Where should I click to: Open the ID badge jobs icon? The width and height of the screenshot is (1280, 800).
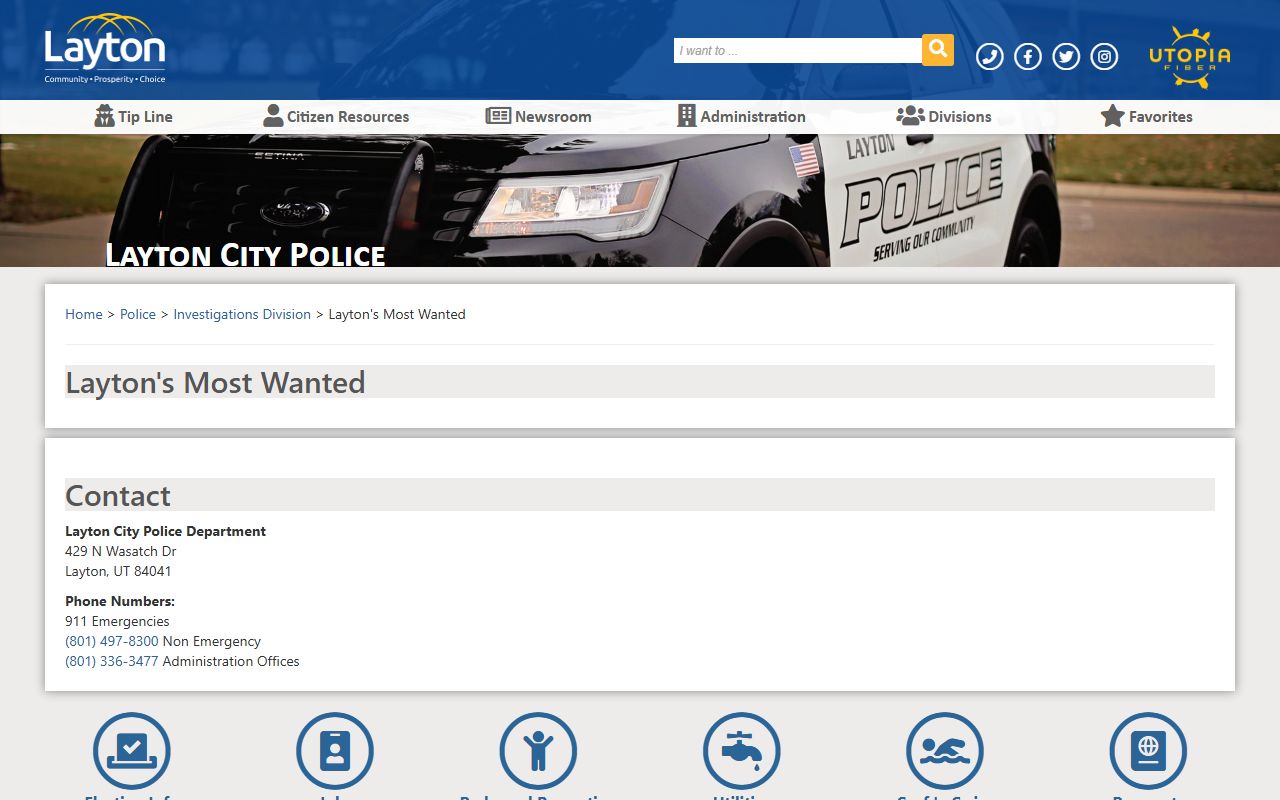[335, 751]
